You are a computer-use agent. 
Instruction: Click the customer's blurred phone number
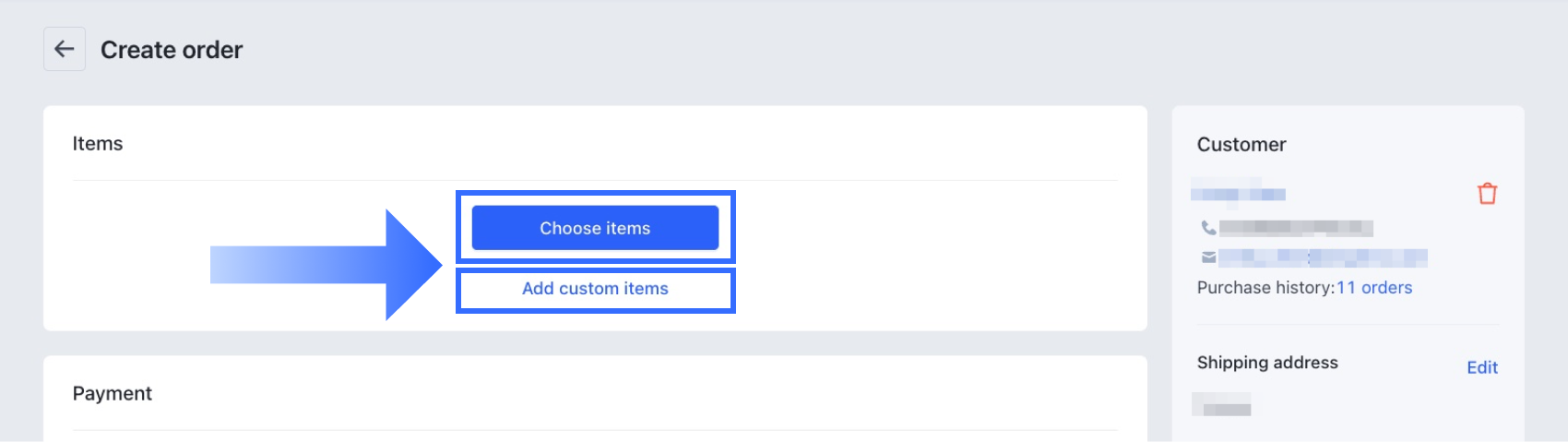pyautogui.click(x=1296, y=228)
